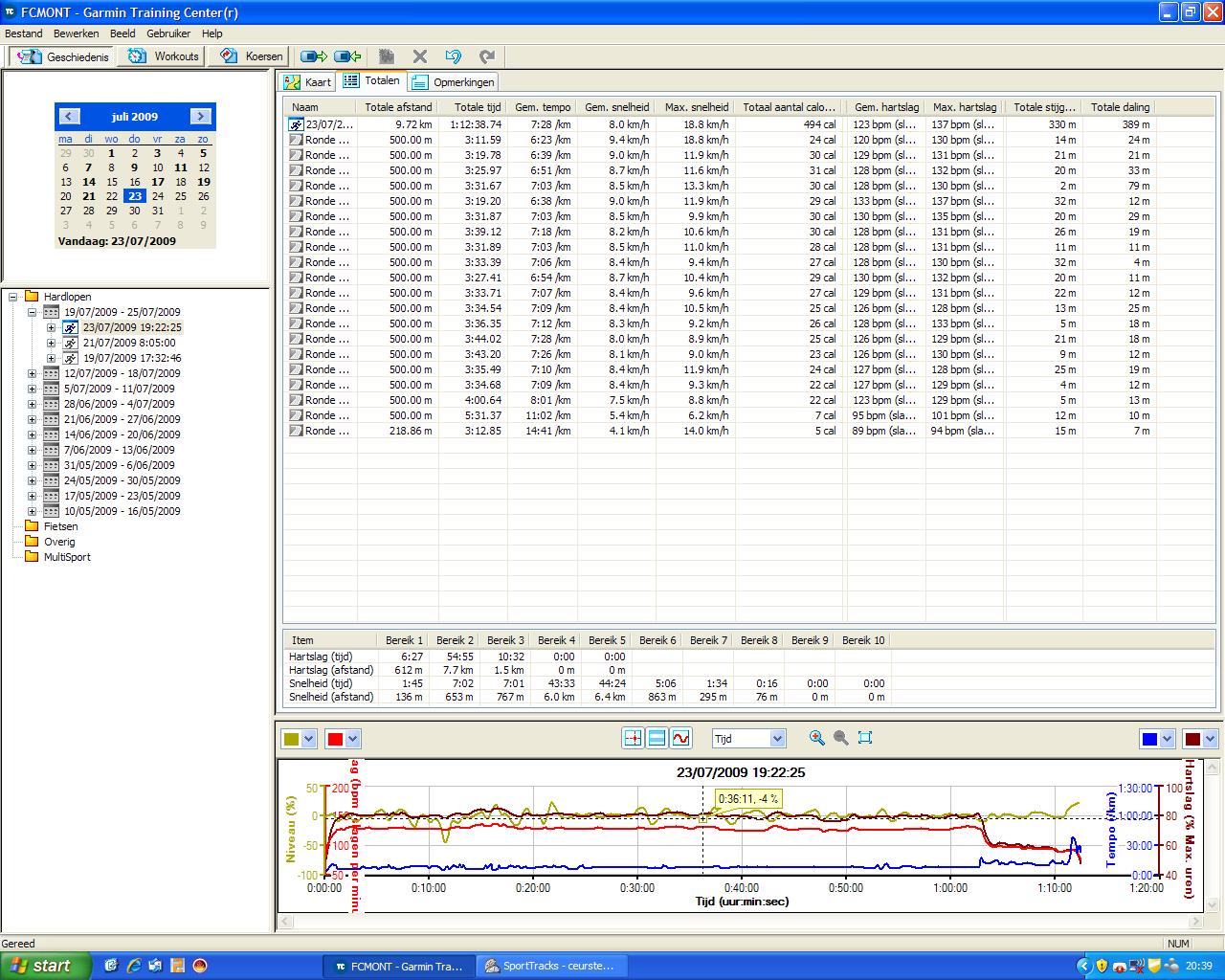
Task: Expand activity 23/07/2009 19:22:25
Action: pos(52,327)
